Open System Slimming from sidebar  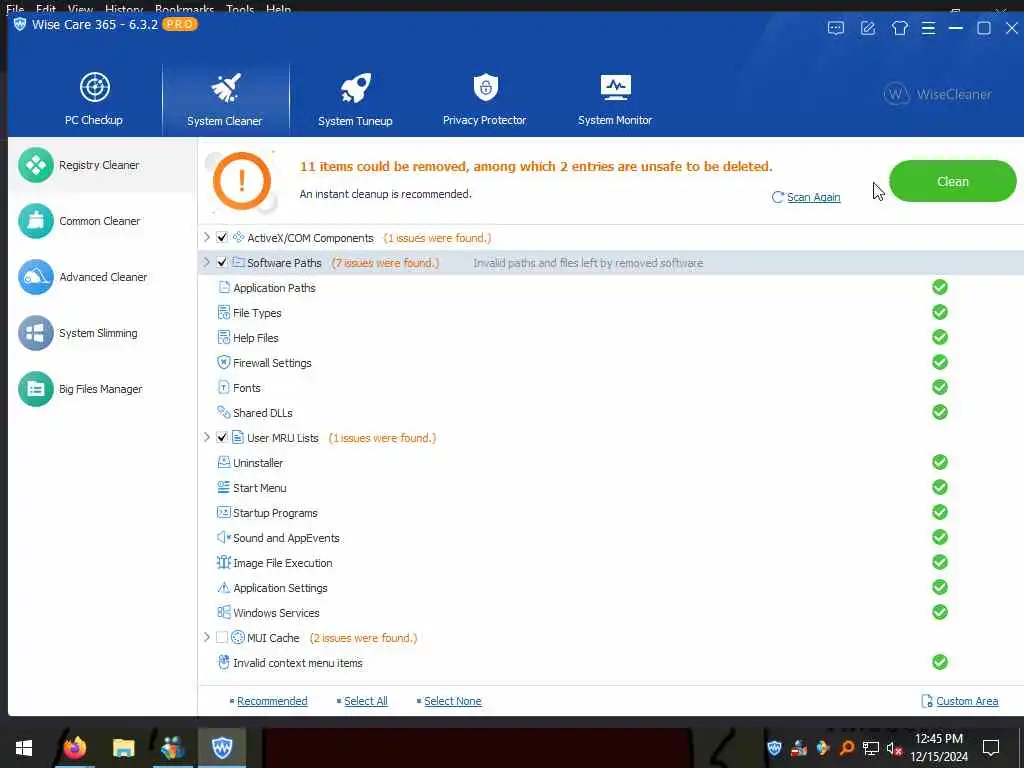(102, 333)
